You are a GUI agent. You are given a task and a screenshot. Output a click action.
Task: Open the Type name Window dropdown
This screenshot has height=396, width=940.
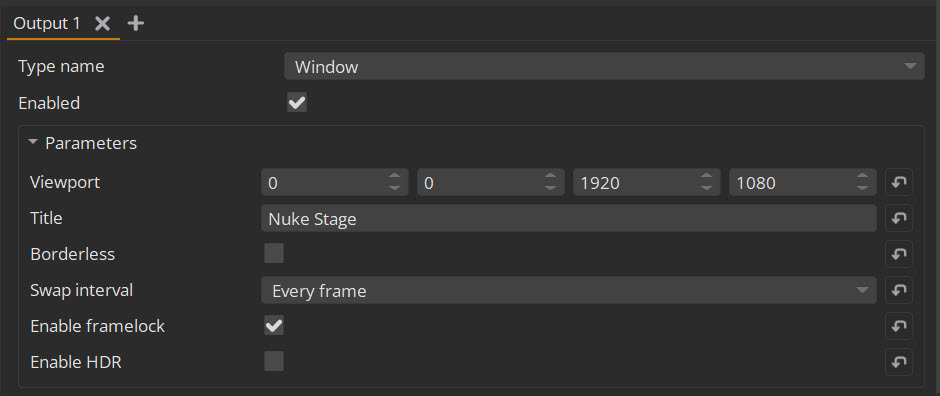[604, 66]
